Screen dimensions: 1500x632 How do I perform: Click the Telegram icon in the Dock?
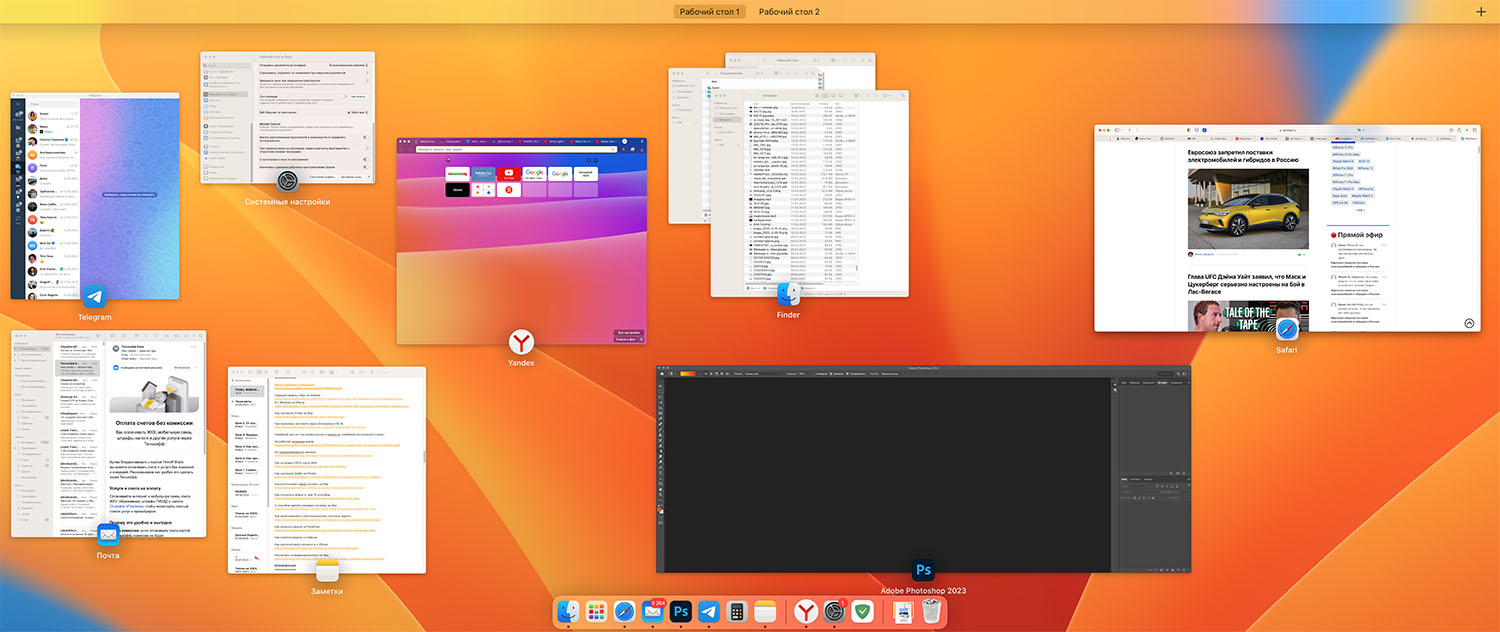coord(709,612)
